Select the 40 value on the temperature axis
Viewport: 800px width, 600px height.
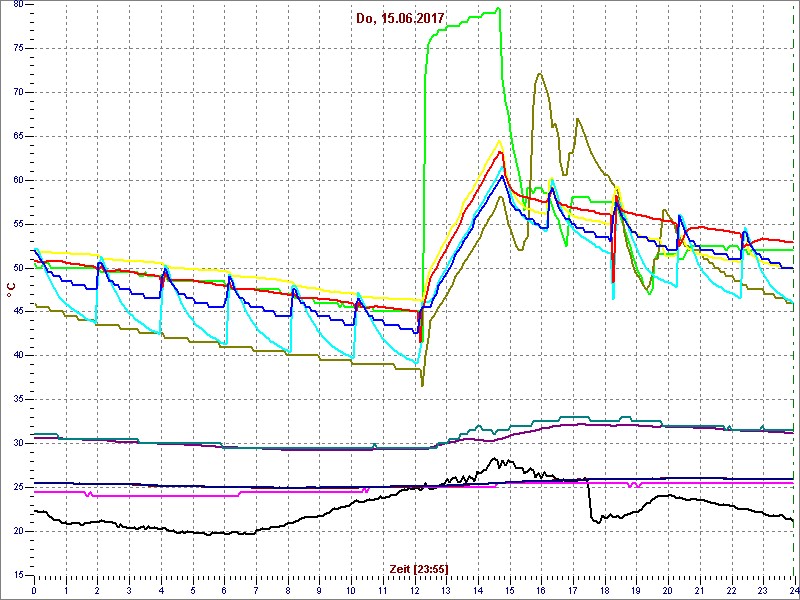coord(17,356)
